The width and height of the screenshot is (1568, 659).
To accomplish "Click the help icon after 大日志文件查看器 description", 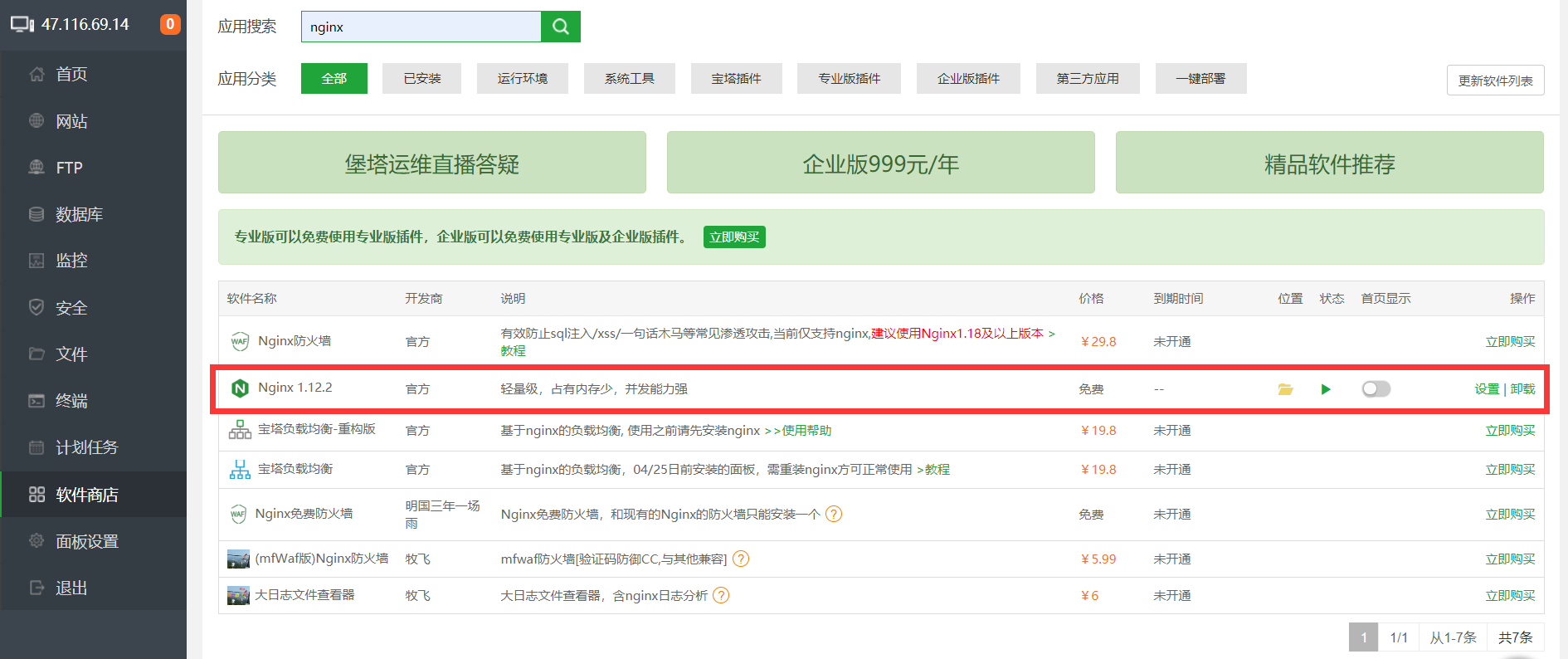I will (x=721, y=595).
